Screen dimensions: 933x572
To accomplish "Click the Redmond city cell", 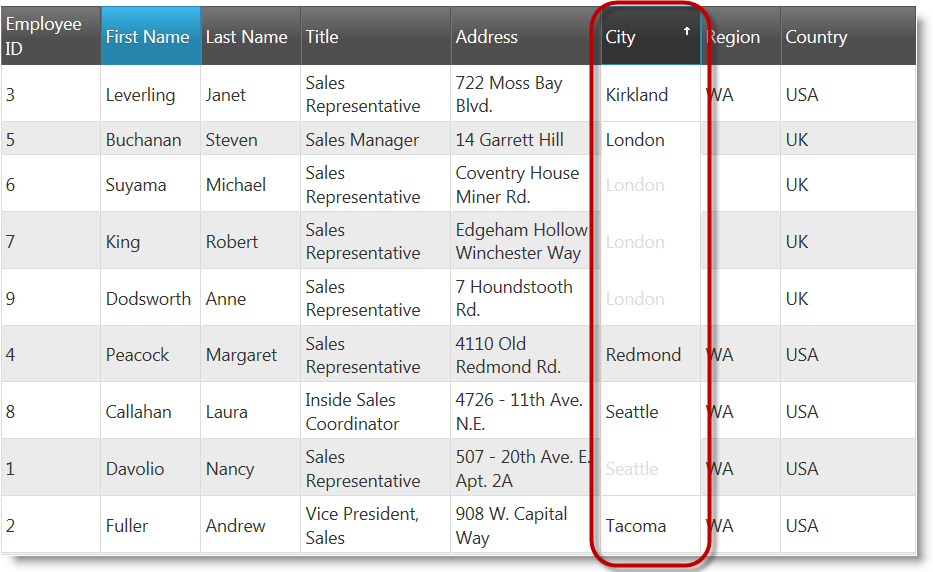I will (643, 355).
